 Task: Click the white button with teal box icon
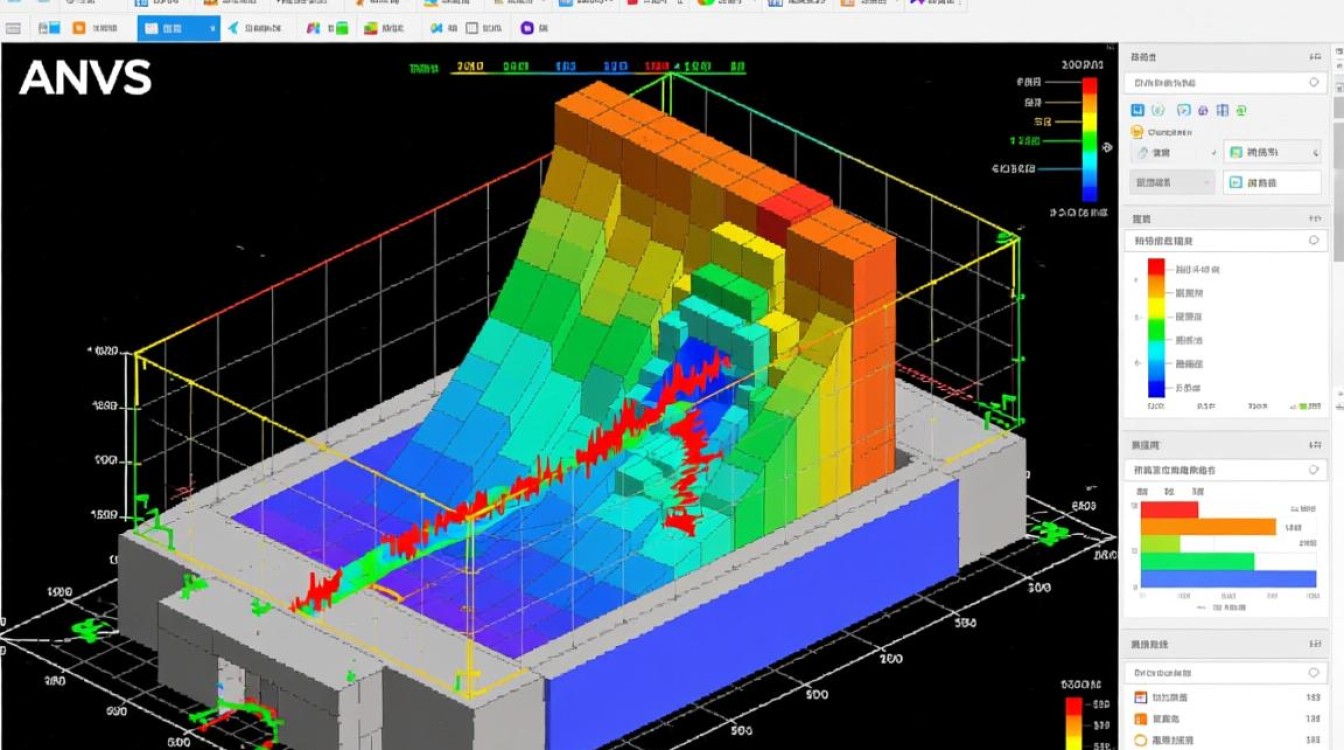pos(1272,183)
